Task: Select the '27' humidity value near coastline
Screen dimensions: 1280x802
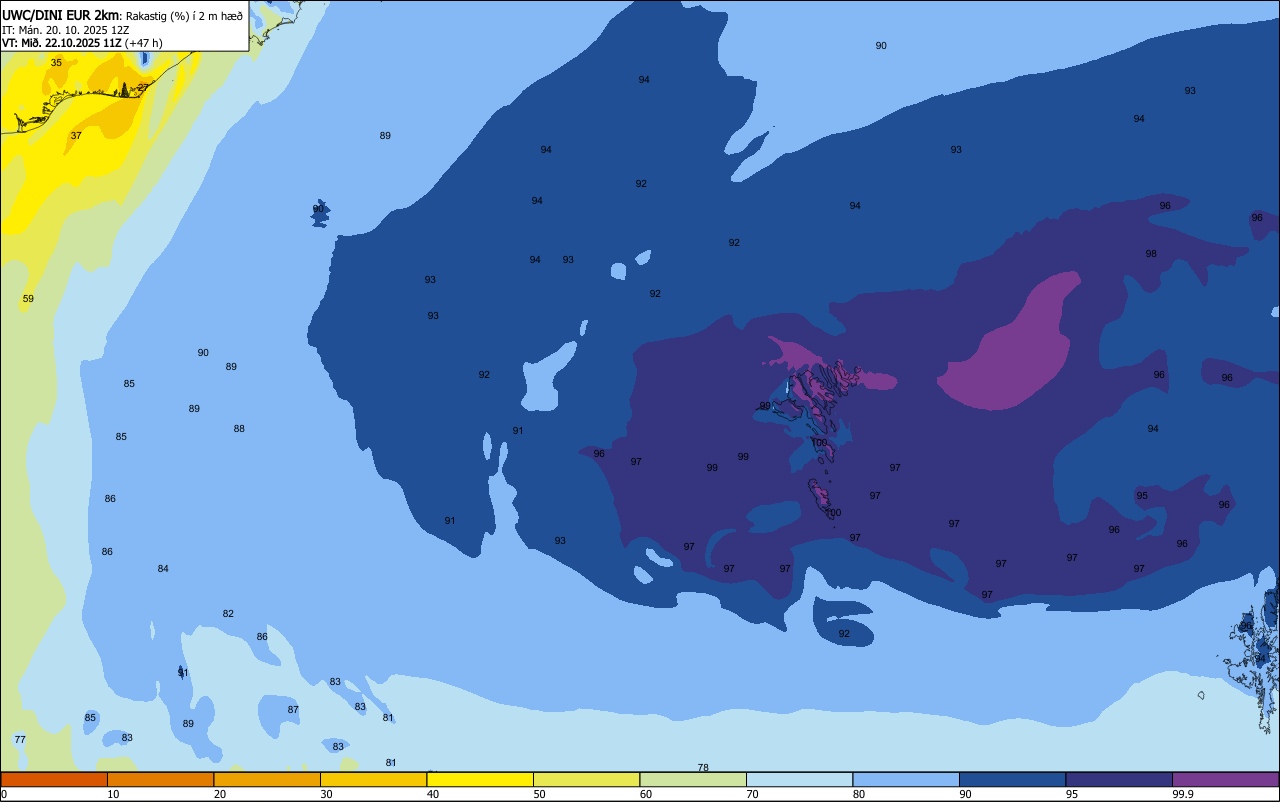Action: tap(143, 88)
